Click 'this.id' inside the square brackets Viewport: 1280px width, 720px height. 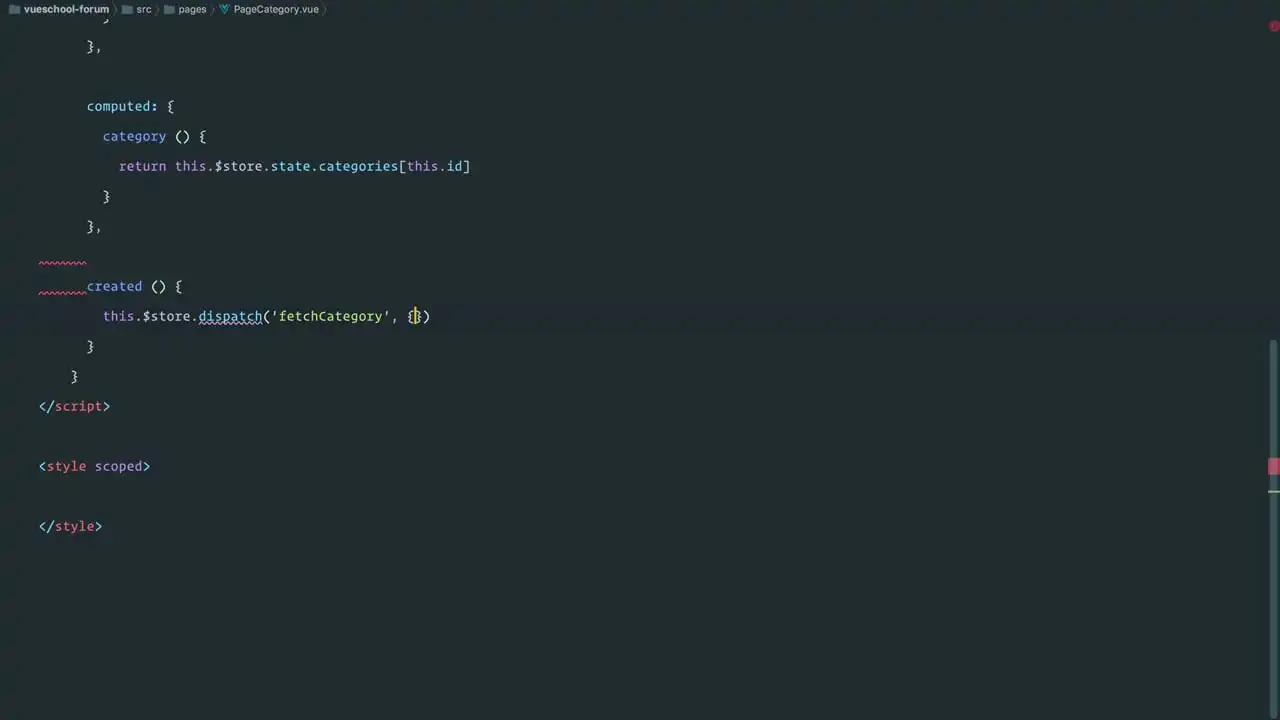pyautogui.click(x=434, y=166)
